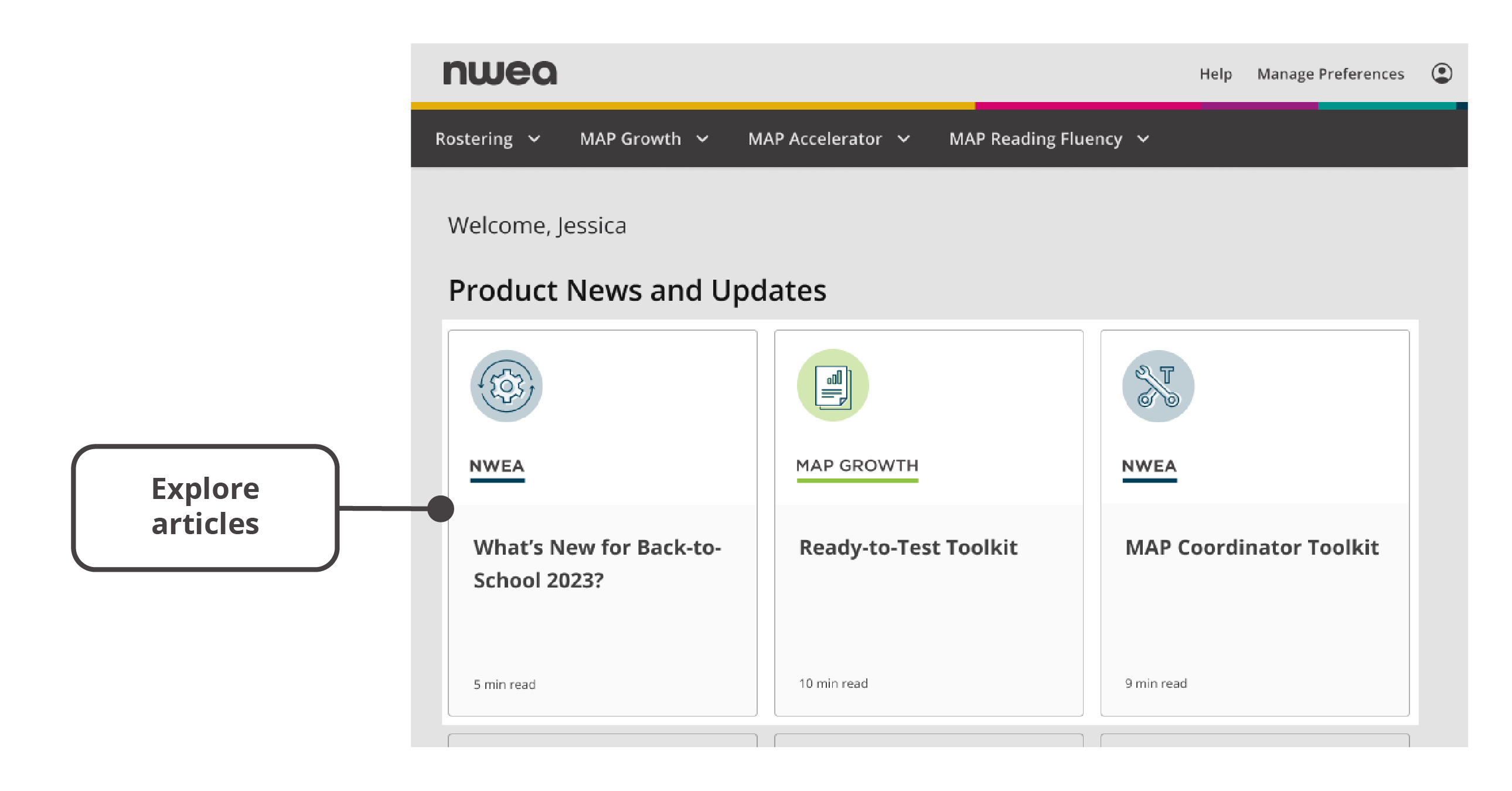Viewport: 1512px width, 791px height.
Task: Click the 5 min read label on the first card
Action: click(x=503, y=684)
